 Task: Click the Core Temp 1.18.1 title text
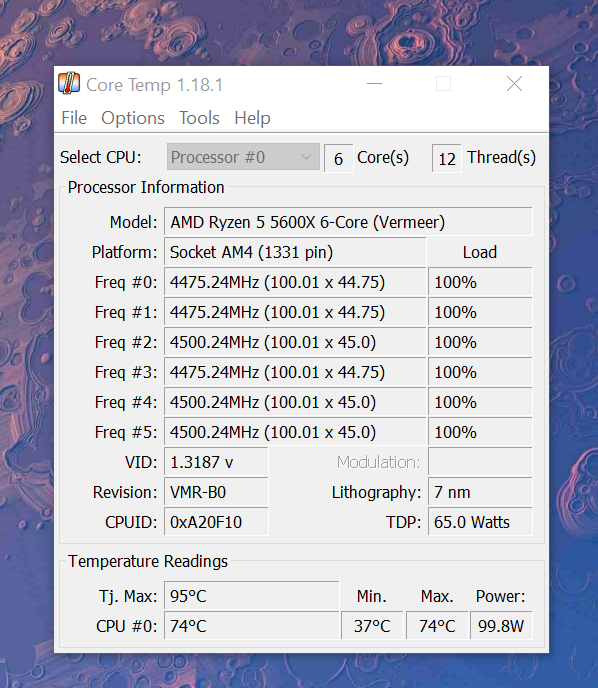[x=154, y=85]
